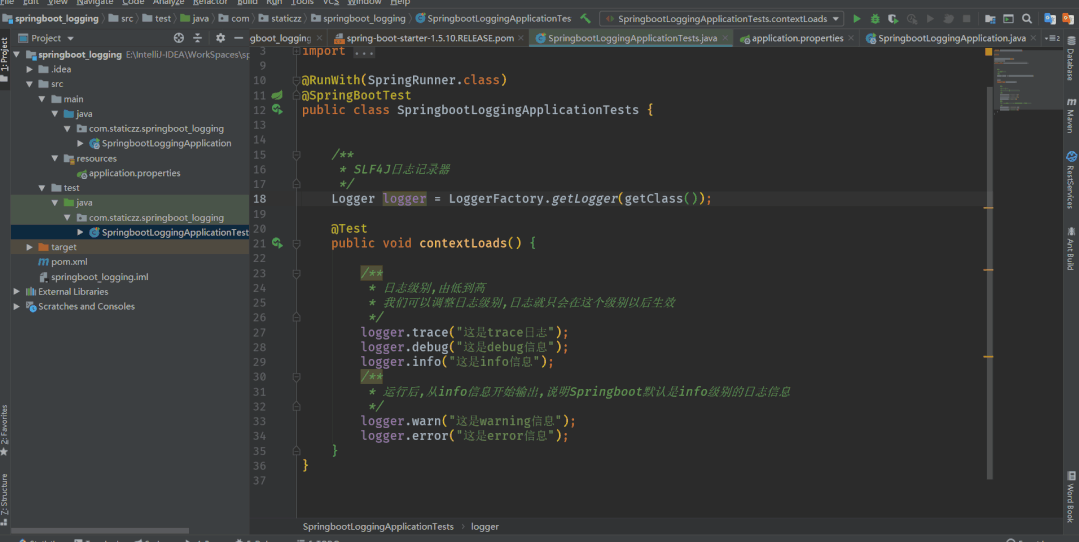The image size is (1079, 542).
Task: Click the orange translate plugin icon
Action: [1069, 19]
